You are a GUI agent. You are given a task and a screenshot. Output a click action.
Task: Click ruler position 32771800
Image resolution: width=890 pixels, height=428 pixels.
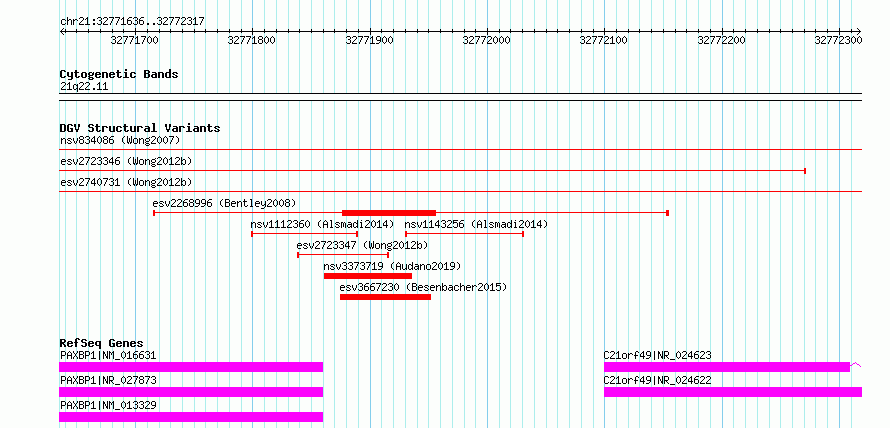251,40
